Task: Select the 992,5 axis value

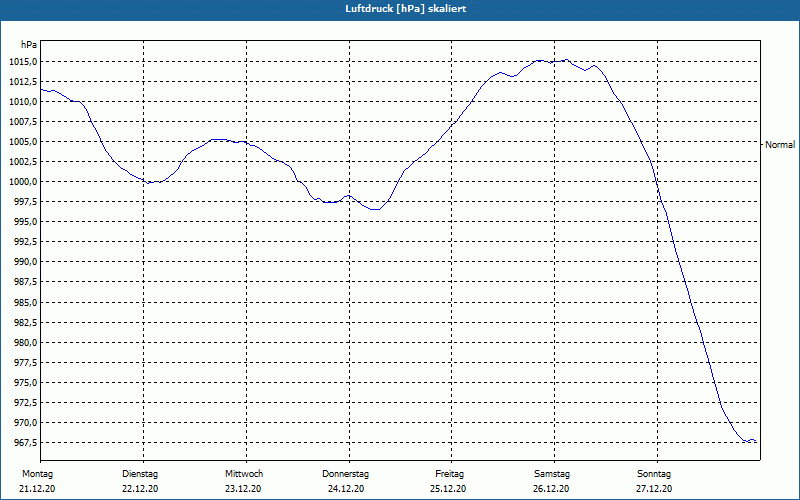Action: (x=25, y=242)
